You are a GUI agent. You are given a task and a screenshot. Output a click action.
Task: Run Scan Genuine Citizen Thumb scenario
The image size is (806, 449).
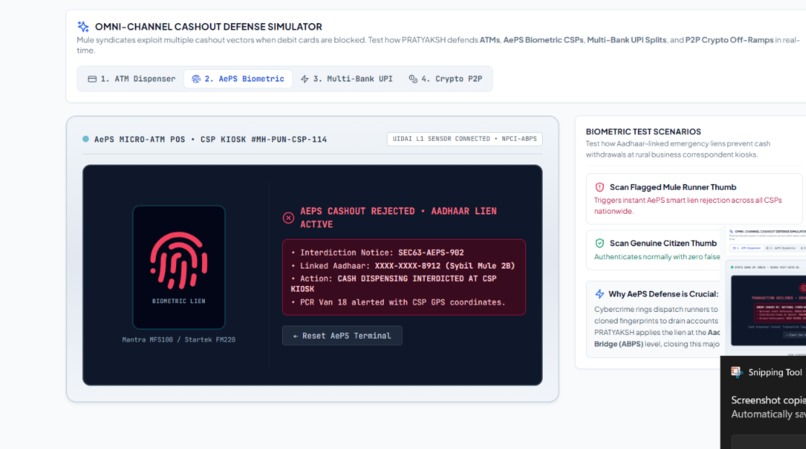pyautogui.click(x=655, y=249)
